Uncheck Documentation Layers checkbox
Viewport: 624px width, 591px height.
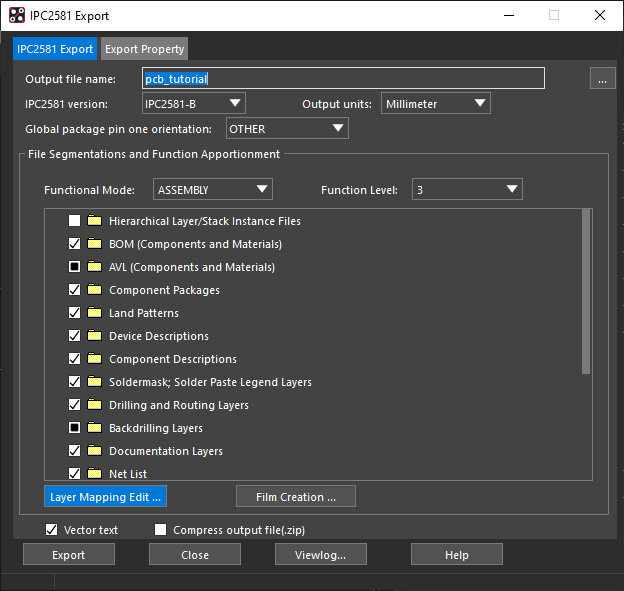click(x=74, y=451)
